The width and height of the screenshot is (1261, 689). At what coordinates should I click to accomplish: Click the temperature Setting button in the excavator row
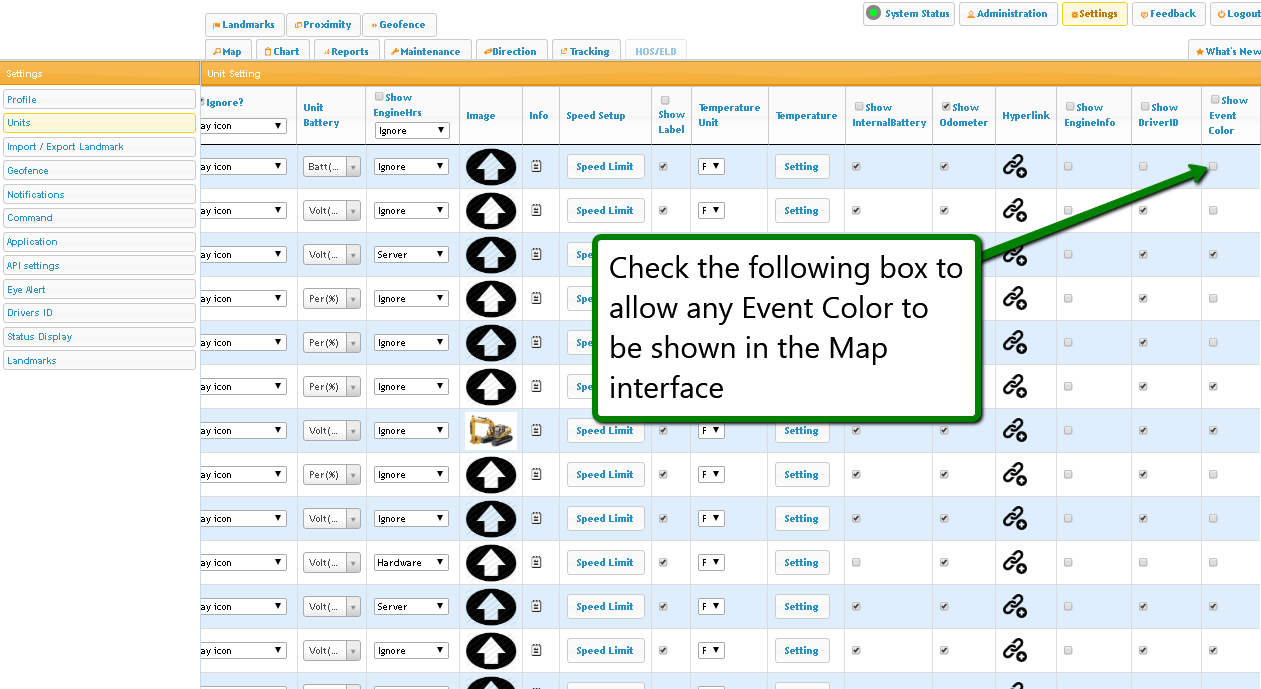pyautogui.click(x=801, y=431)
